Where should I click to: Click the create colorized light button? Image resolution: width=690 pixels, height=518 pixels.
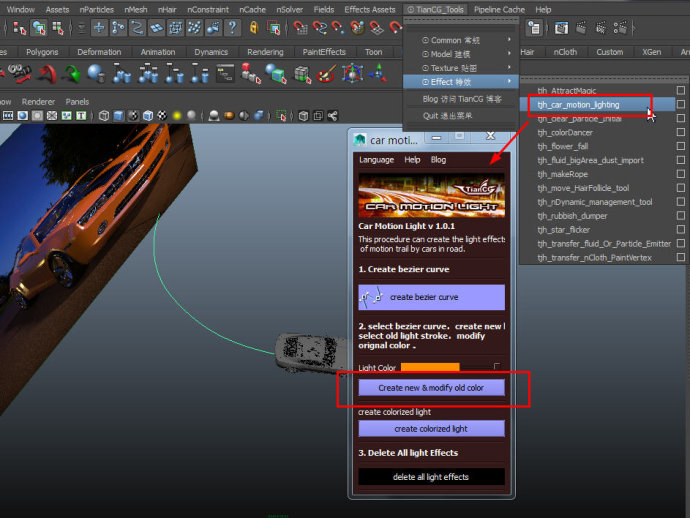[x=432, y=429]
